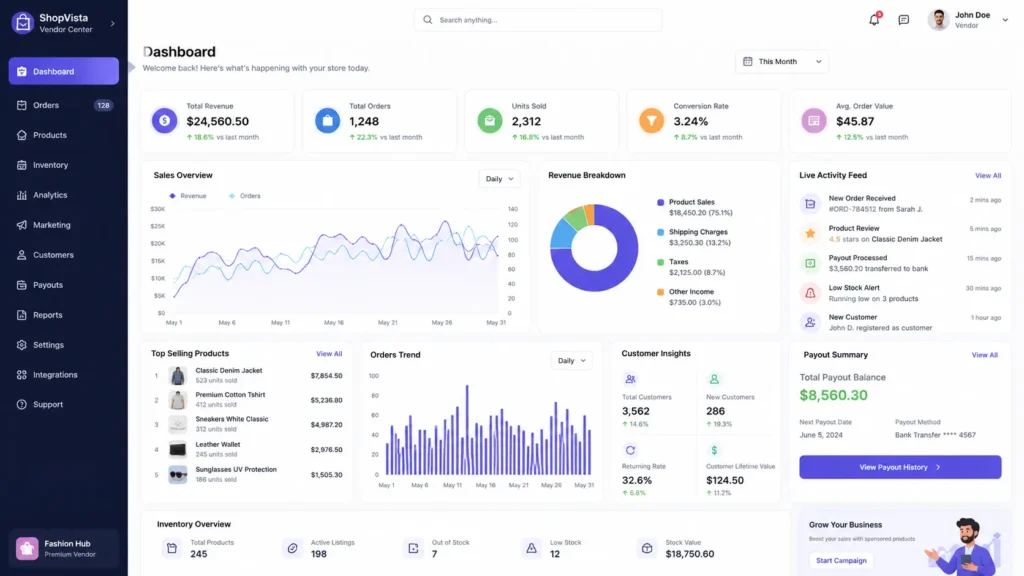Click the Payout Processed icon

tap(810, 263)
